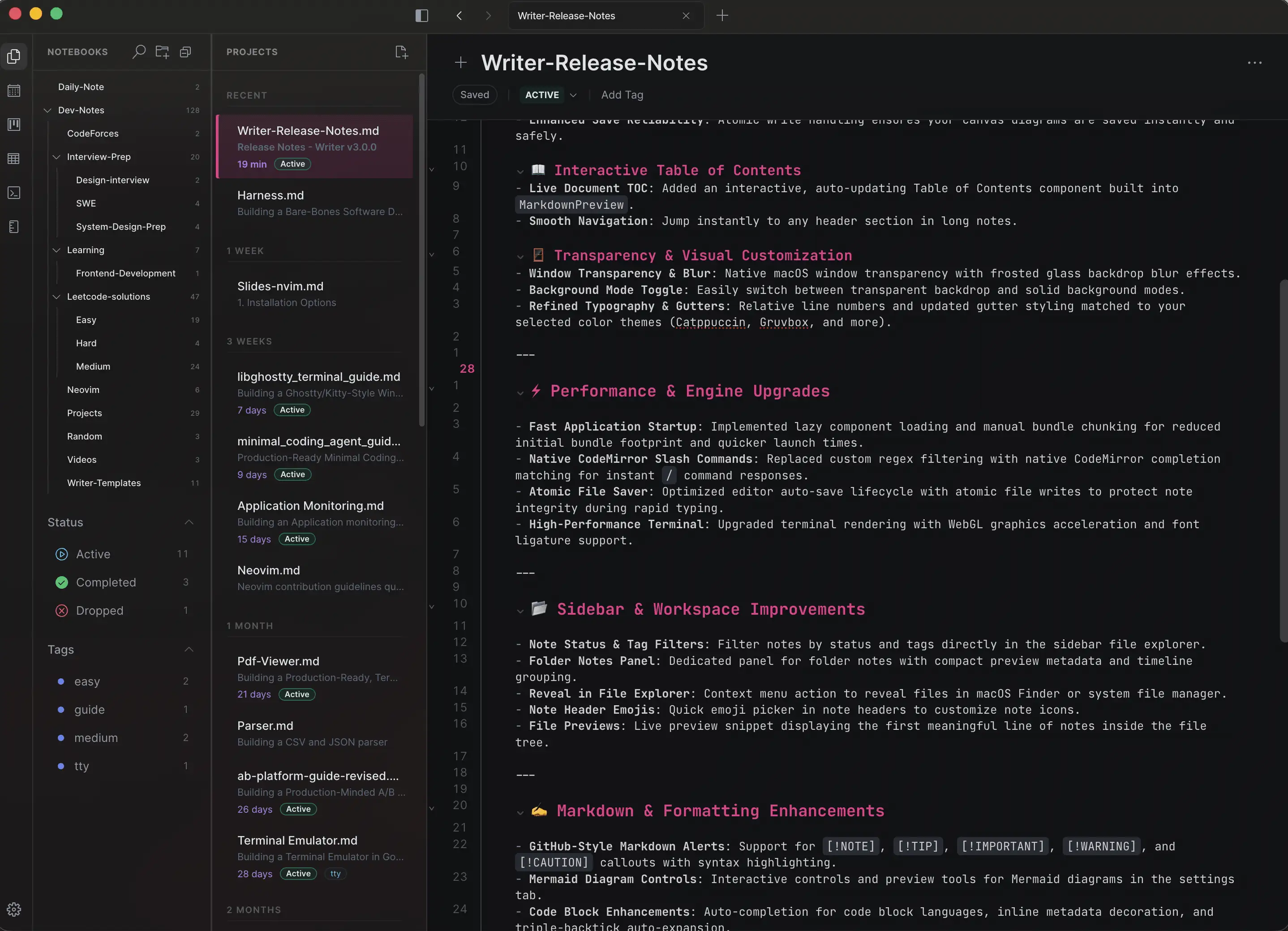
Task: Collapse the Dev-Notes notebook
Action: 48,110
